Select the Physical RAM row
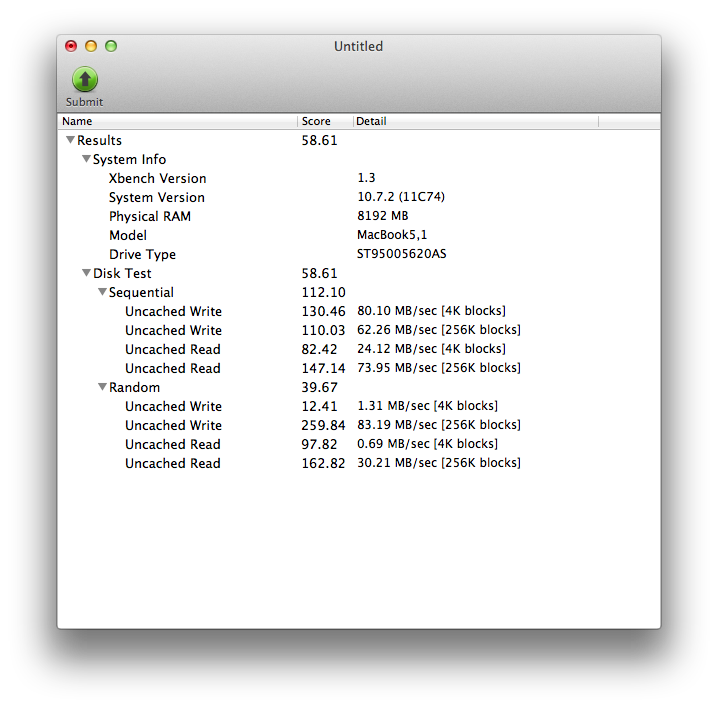 click(x=359, y=216)
